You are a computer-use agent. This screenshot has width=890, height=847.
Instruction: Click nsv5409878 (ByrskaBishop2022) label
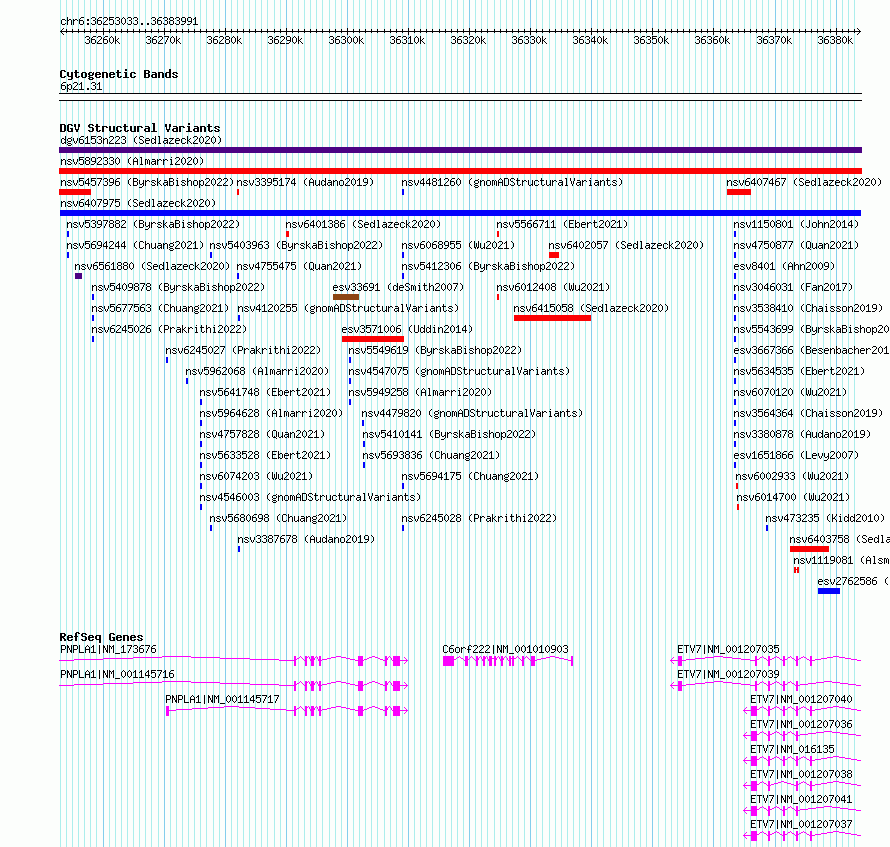click(178, 287)
